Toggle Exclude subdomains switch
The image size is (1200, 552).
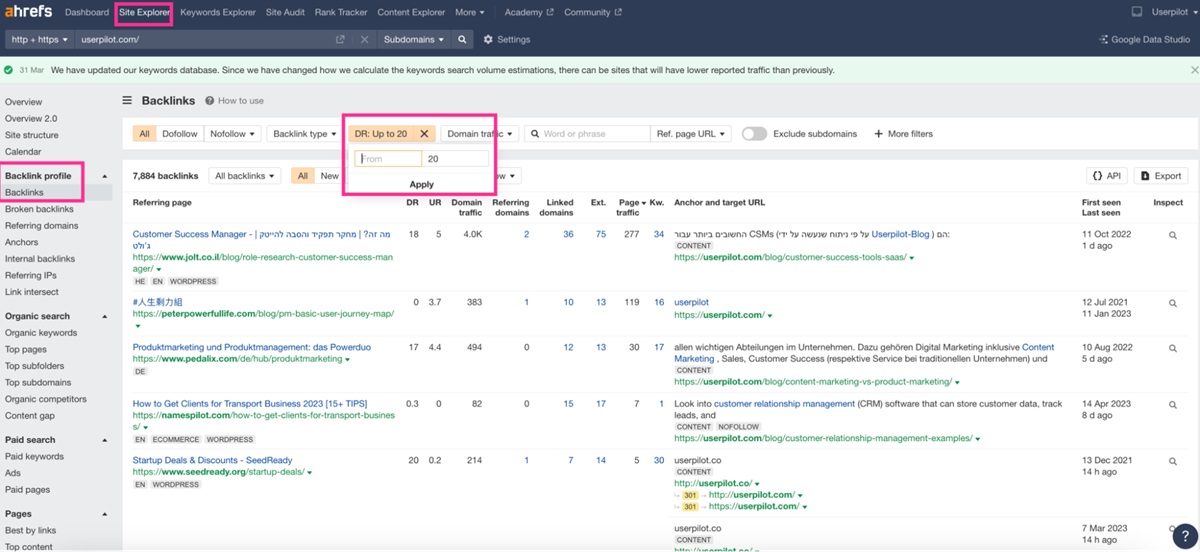point(754,133)
